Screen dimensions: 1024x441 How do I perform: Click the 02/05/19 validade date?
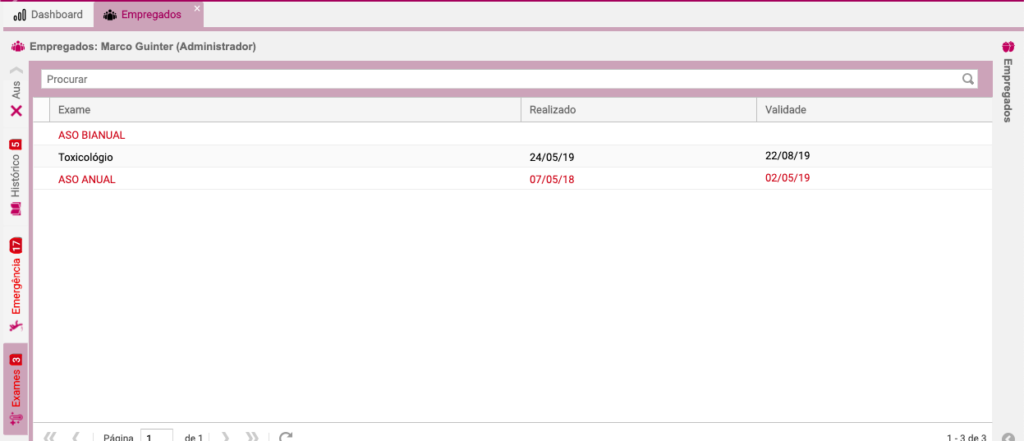(788, 178)
